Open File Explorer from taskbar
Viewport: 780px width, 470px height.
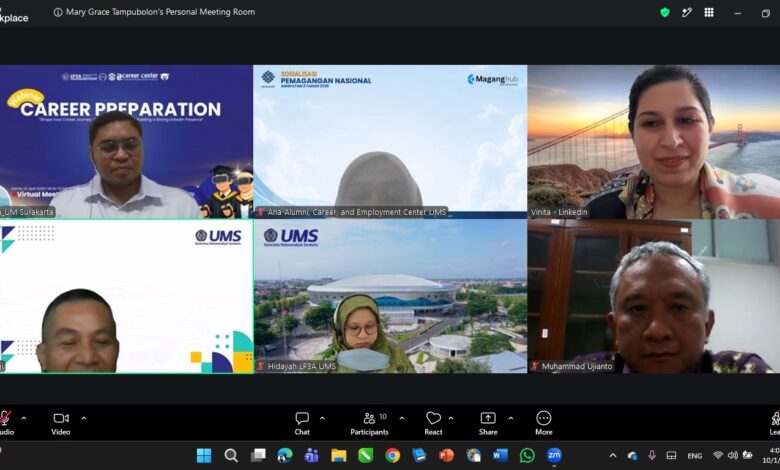click(x=339, y=455)
